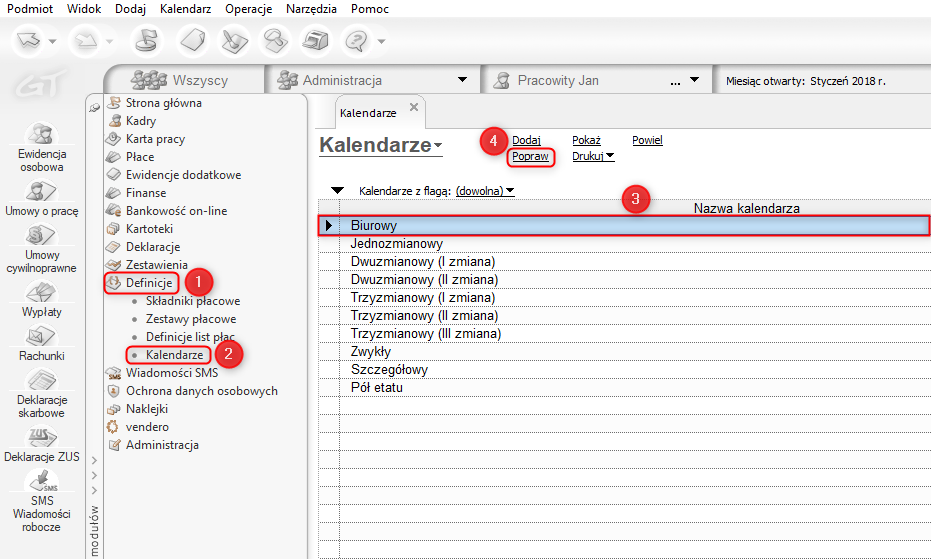The image size is (931, 559).
Task: Expand the Administracja department dropdown arrow
Action: [x=462, y=80]
